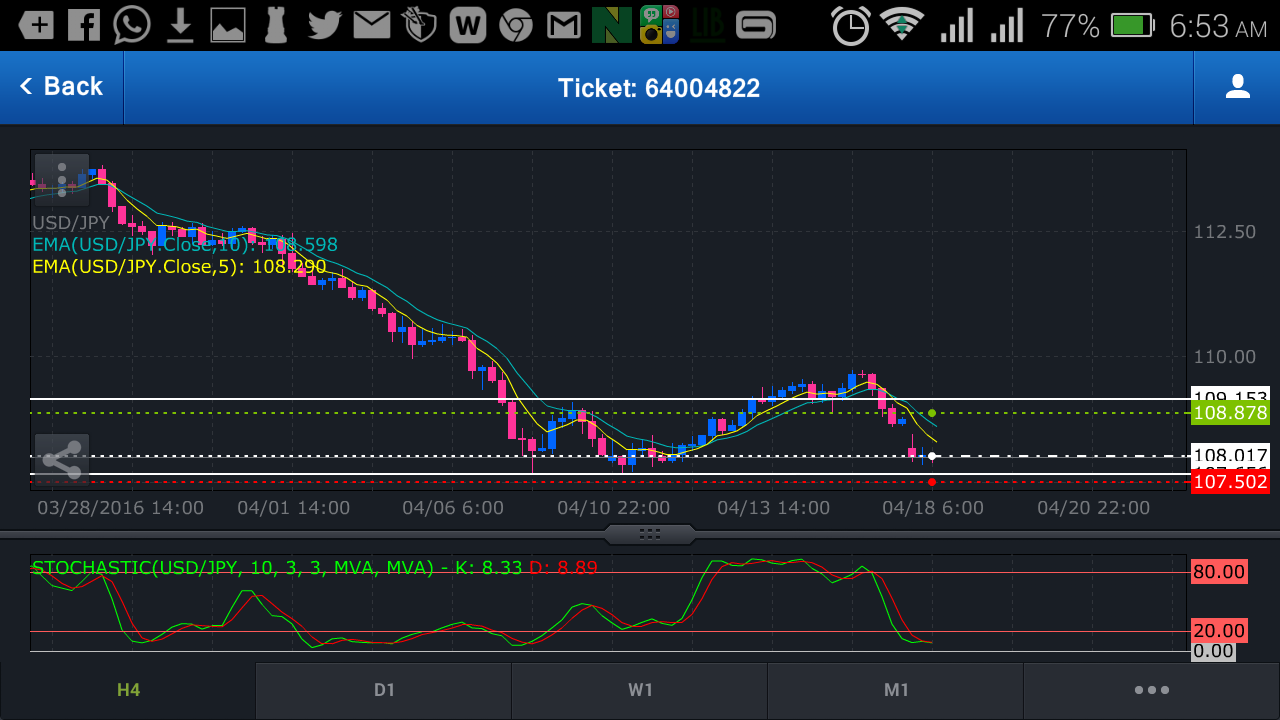Tap the stochastic 20.00 level label
The image size is (1280, 720).
1219,631
